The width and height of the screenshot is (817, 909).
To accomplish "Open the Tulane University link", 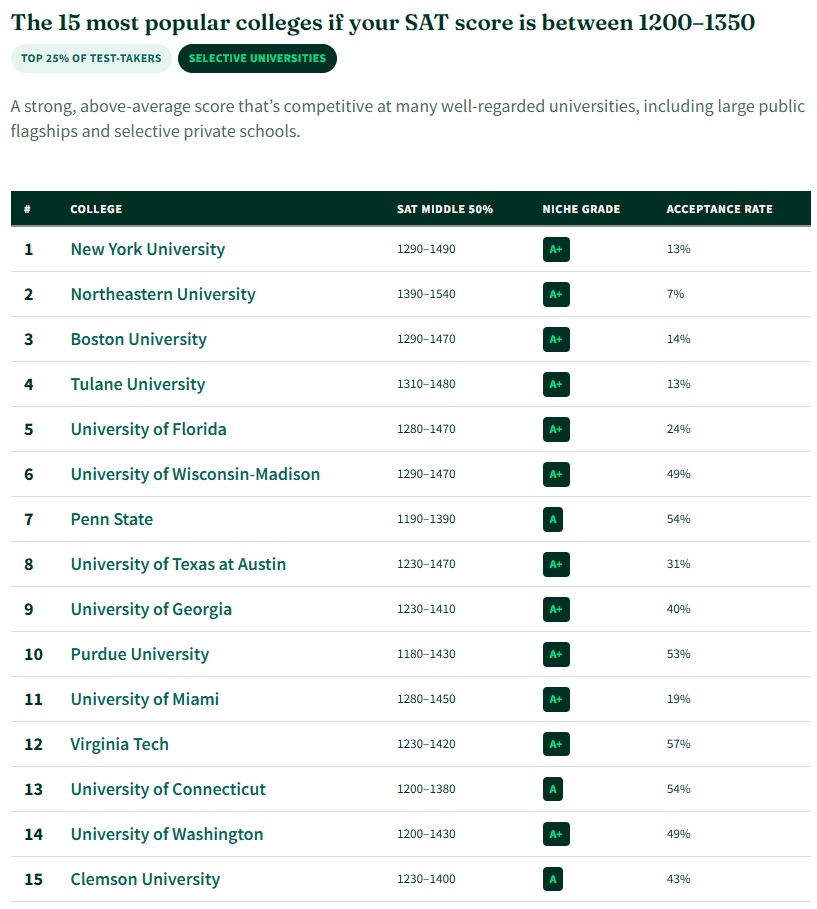I will pos(138,384).
